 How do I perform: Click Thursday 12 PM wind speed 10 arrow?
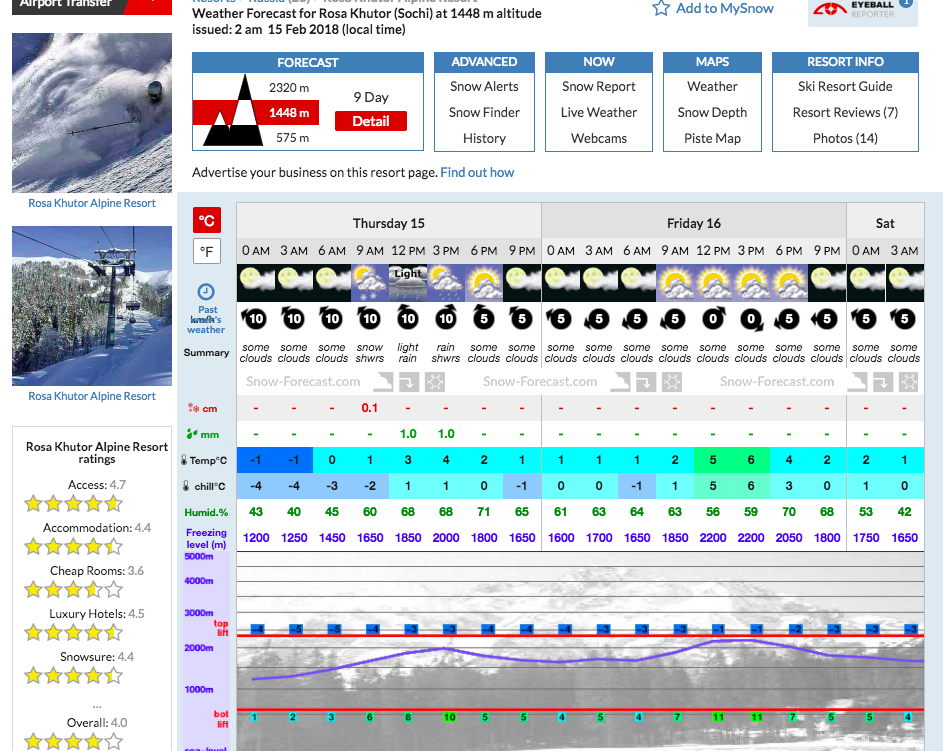pos(408,319)
